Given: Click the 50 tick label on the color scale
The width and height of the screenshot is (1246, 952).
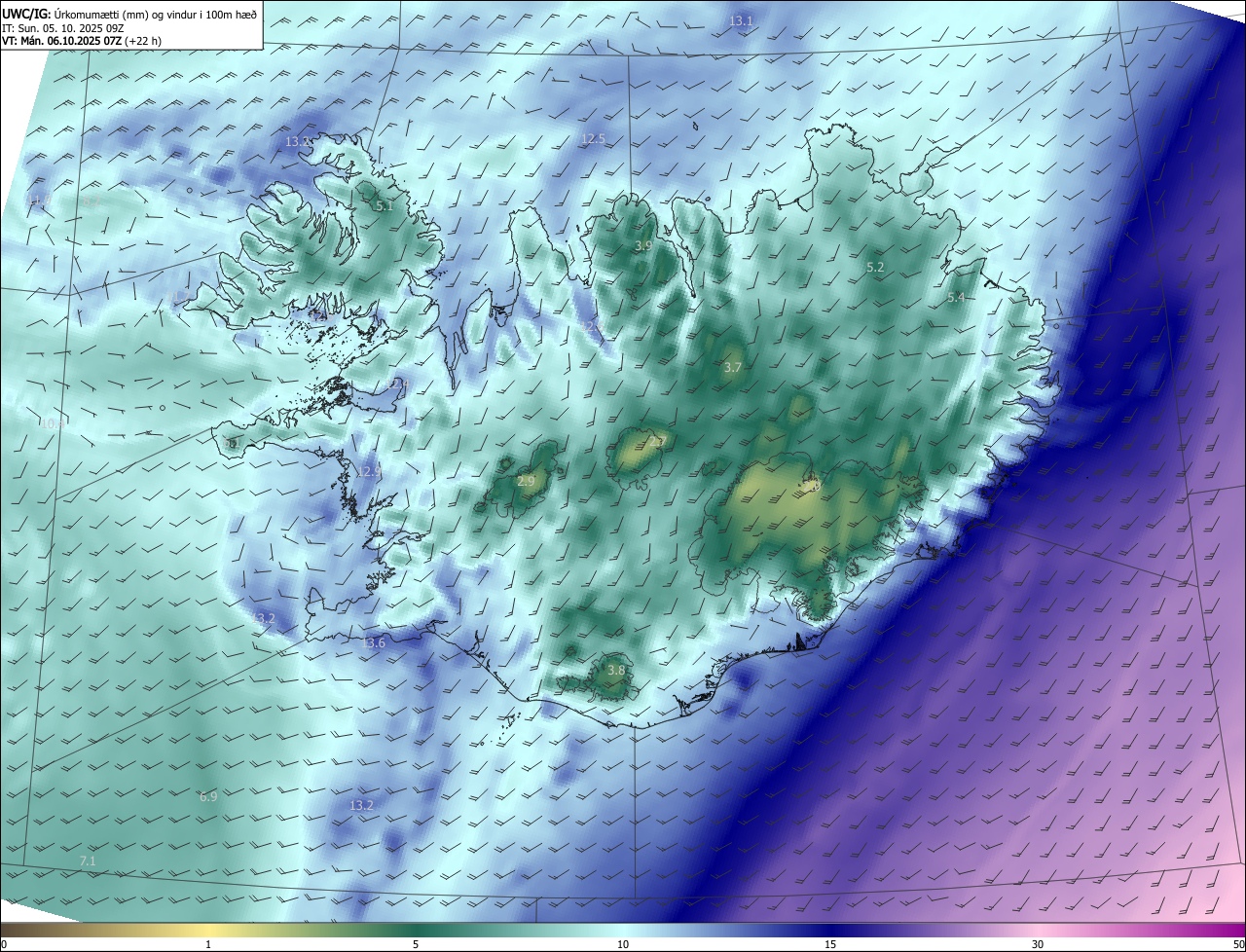Looking at the screenshot, I should tap(1238, 944).
